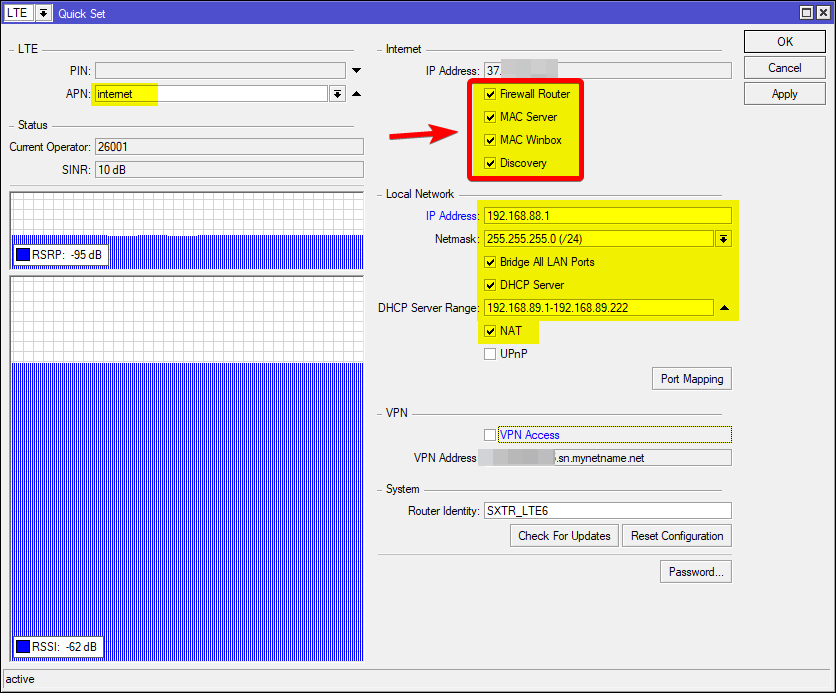Image resolution: width=836 pixels, height=693 pixels.
Task: Enable the UPnP checkbox
Action: (x=490, y=353)
